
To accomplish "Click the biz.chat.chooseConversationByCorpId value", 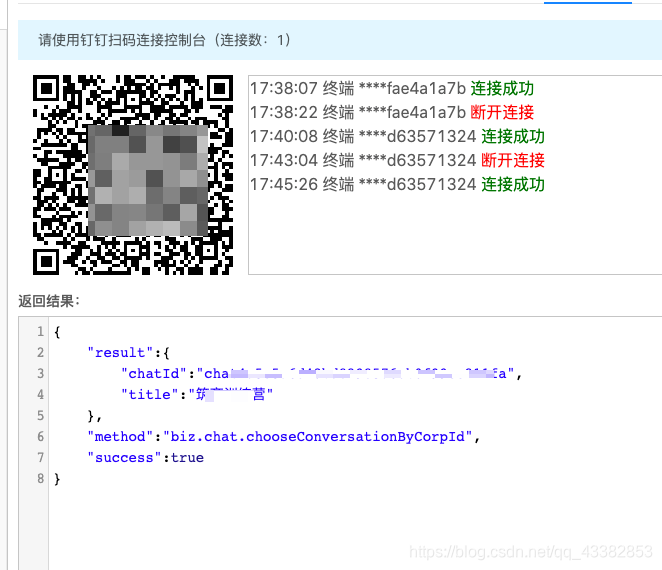I will point(317,437).
